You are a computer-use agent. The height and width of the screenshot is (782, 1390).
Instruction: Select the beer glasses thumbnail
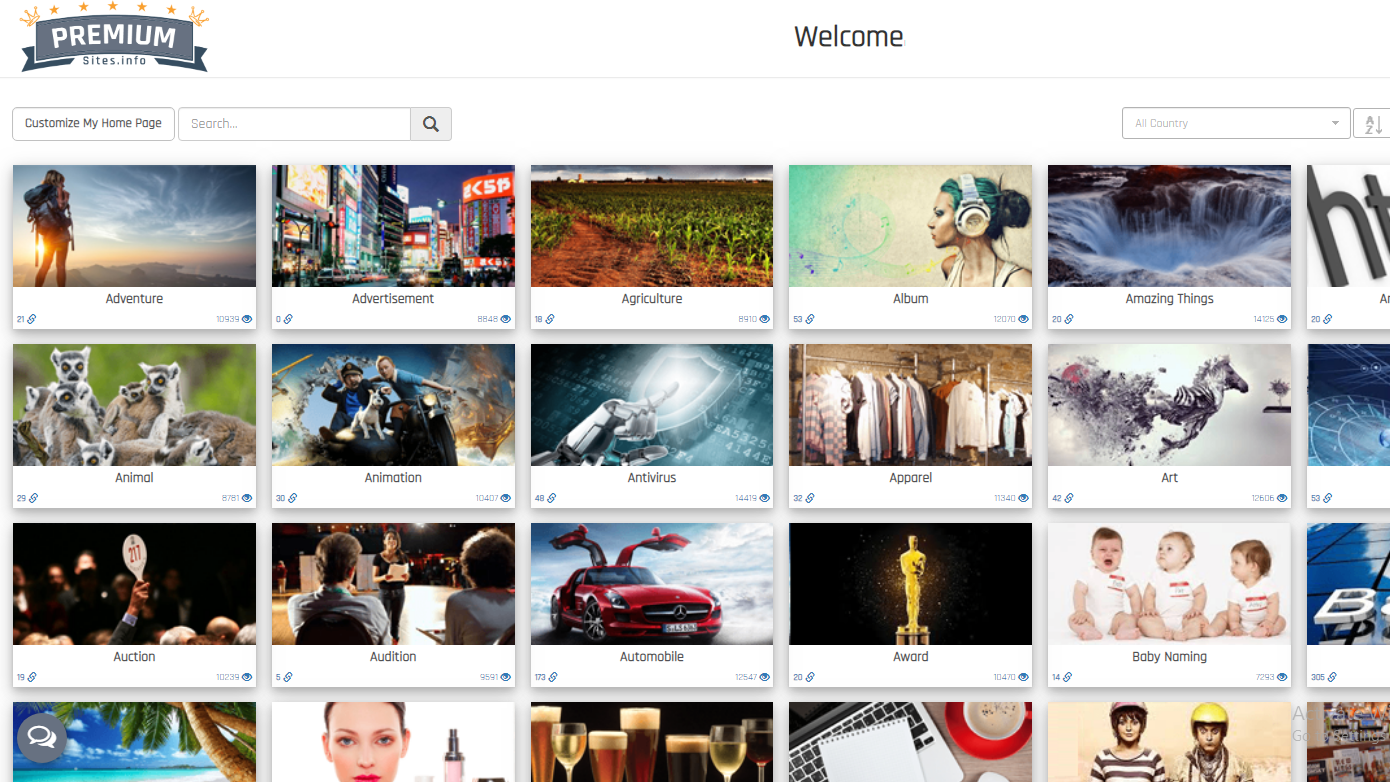pos(652,742)
